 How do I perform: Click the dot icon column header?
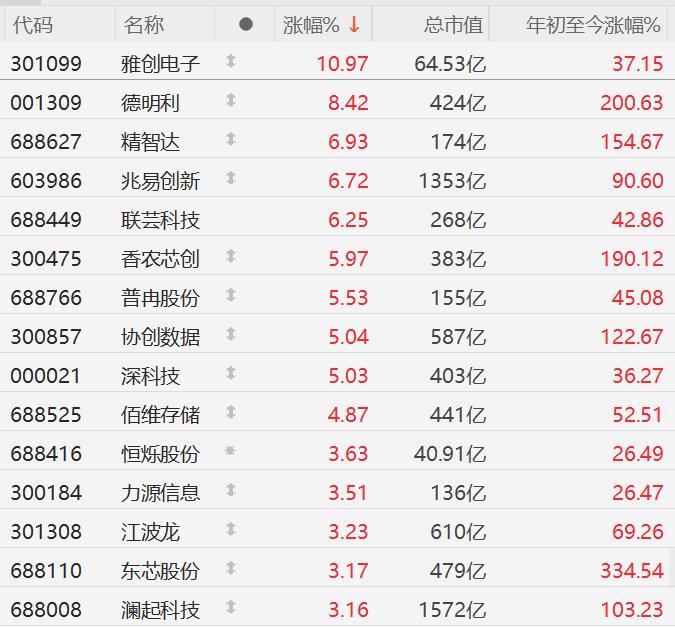click(246, 24)
